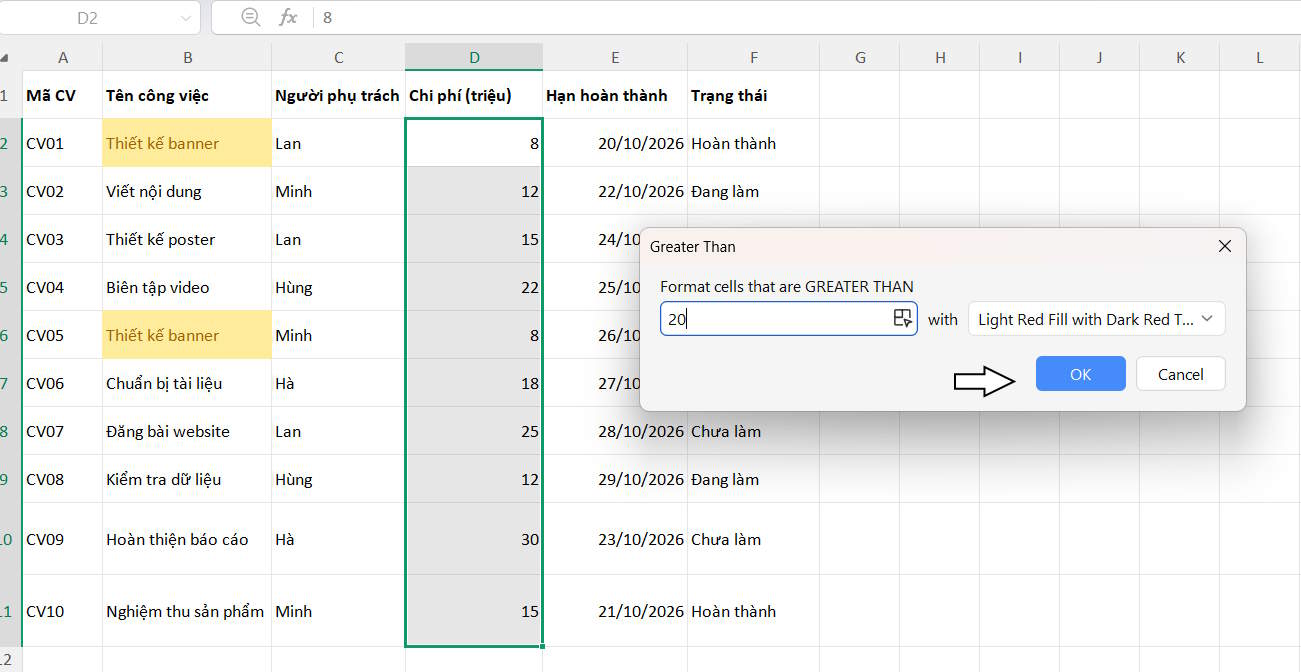Select column B header
This screenshot has height=672, width=1301.
point(188,58)
